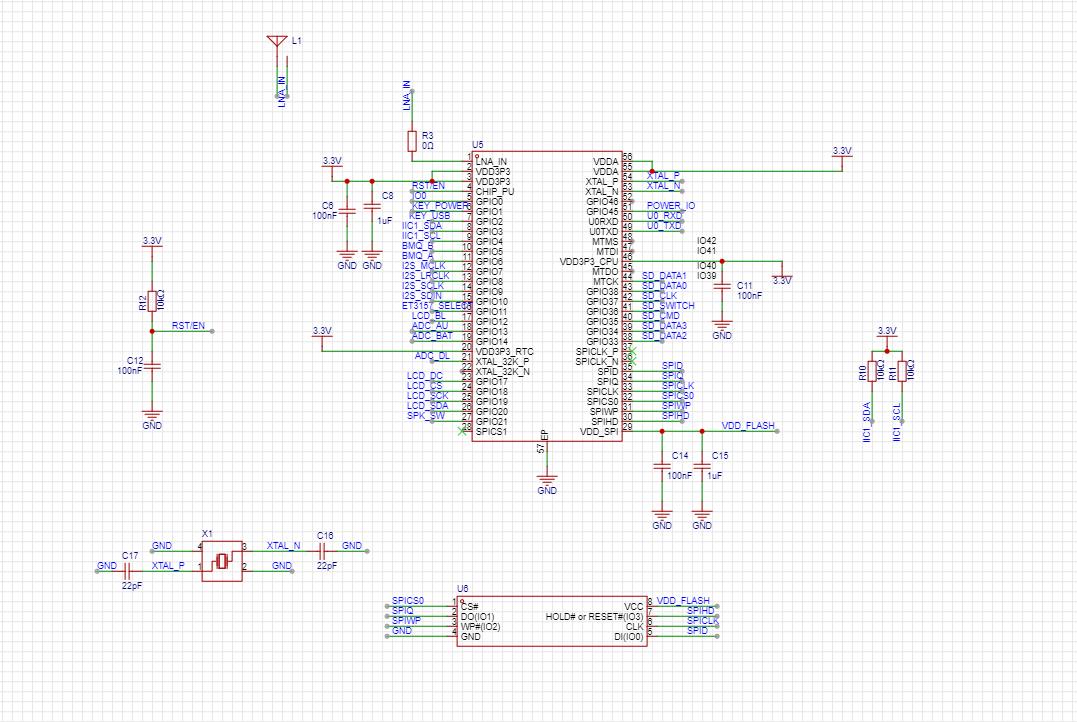Viewport: 1077px width, 722px height.
Task: Select resistor R3 symbol above U5
Action: [412, 141]
